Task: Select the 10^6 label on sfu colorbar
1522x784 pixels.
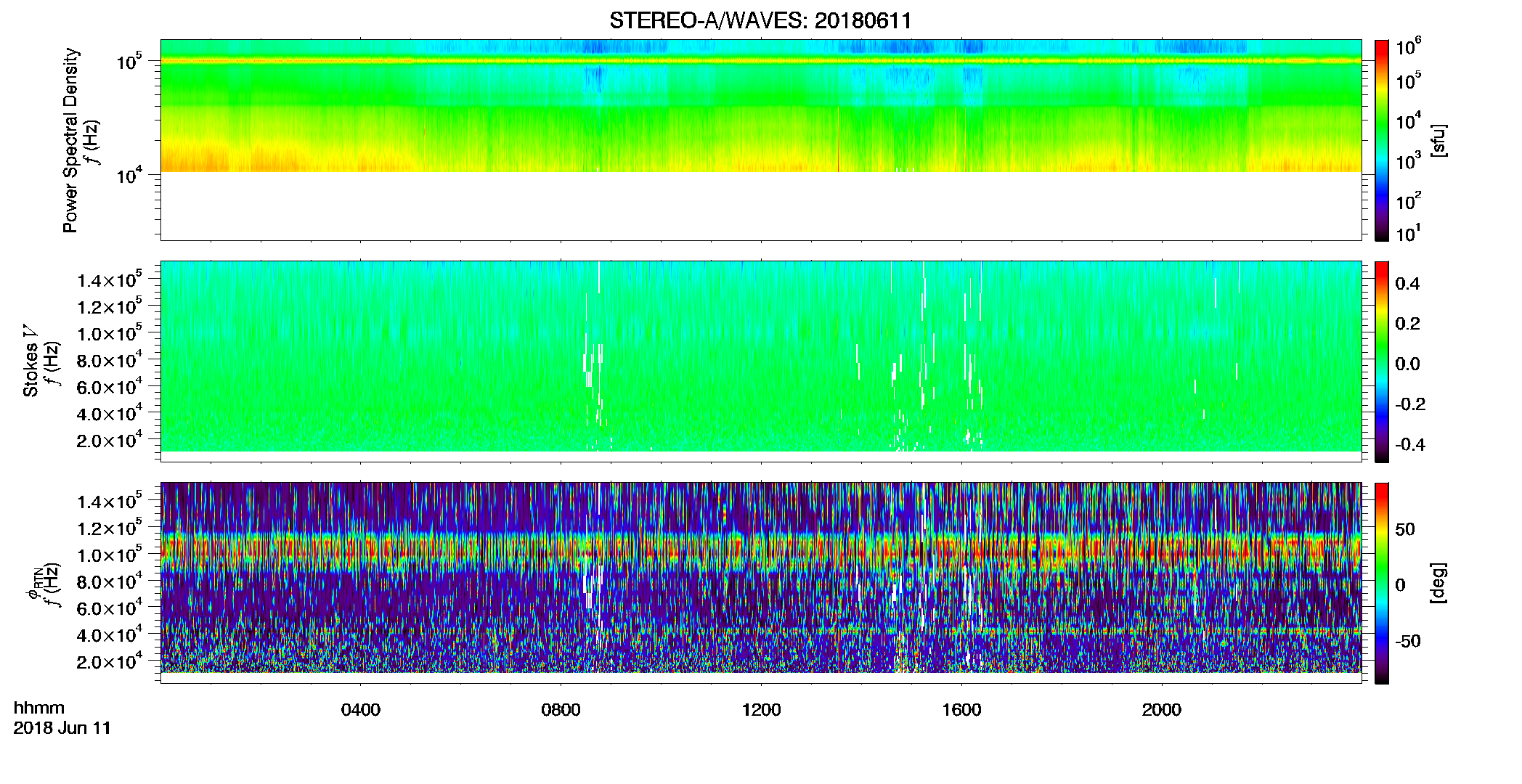Action: click(1409, 48)
